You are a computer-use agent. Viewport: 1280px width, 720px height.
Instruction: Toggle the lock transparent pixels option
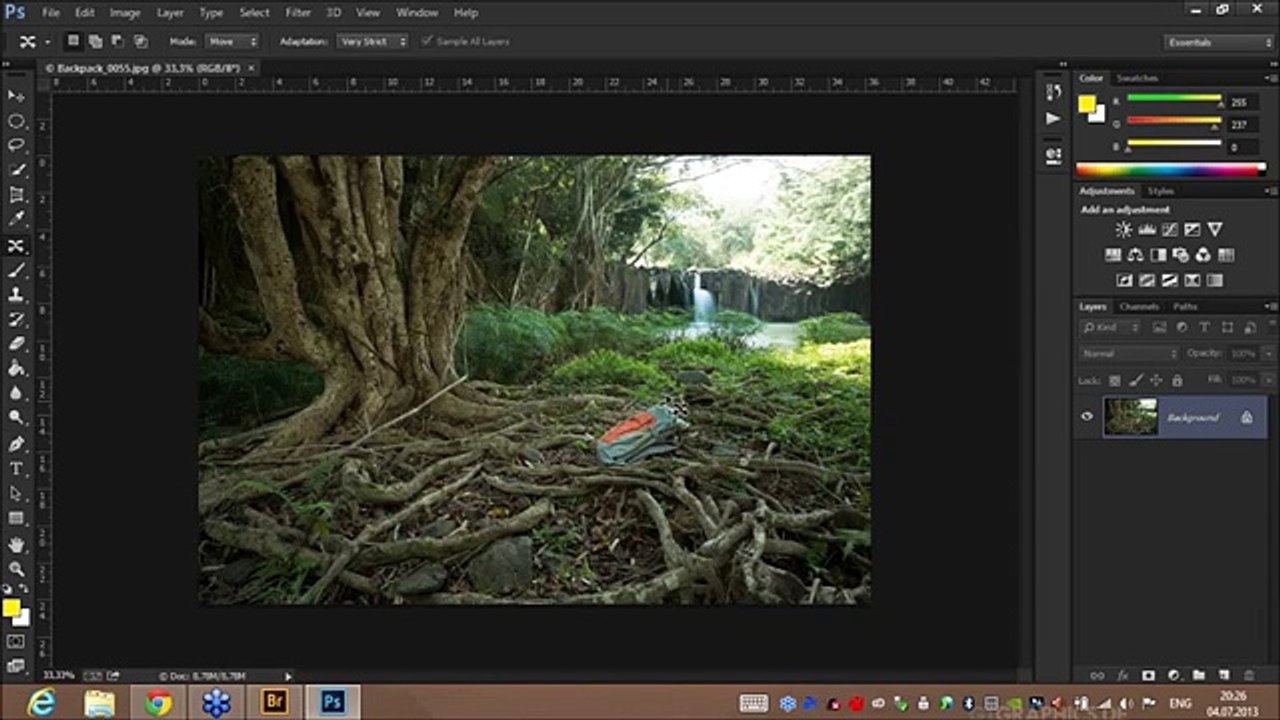coord(1114,381)
